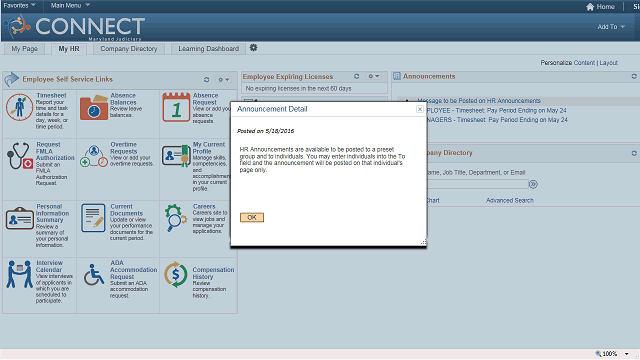Click 'No expiring licenses in the next 60 days'

click(x=298, y=89)
